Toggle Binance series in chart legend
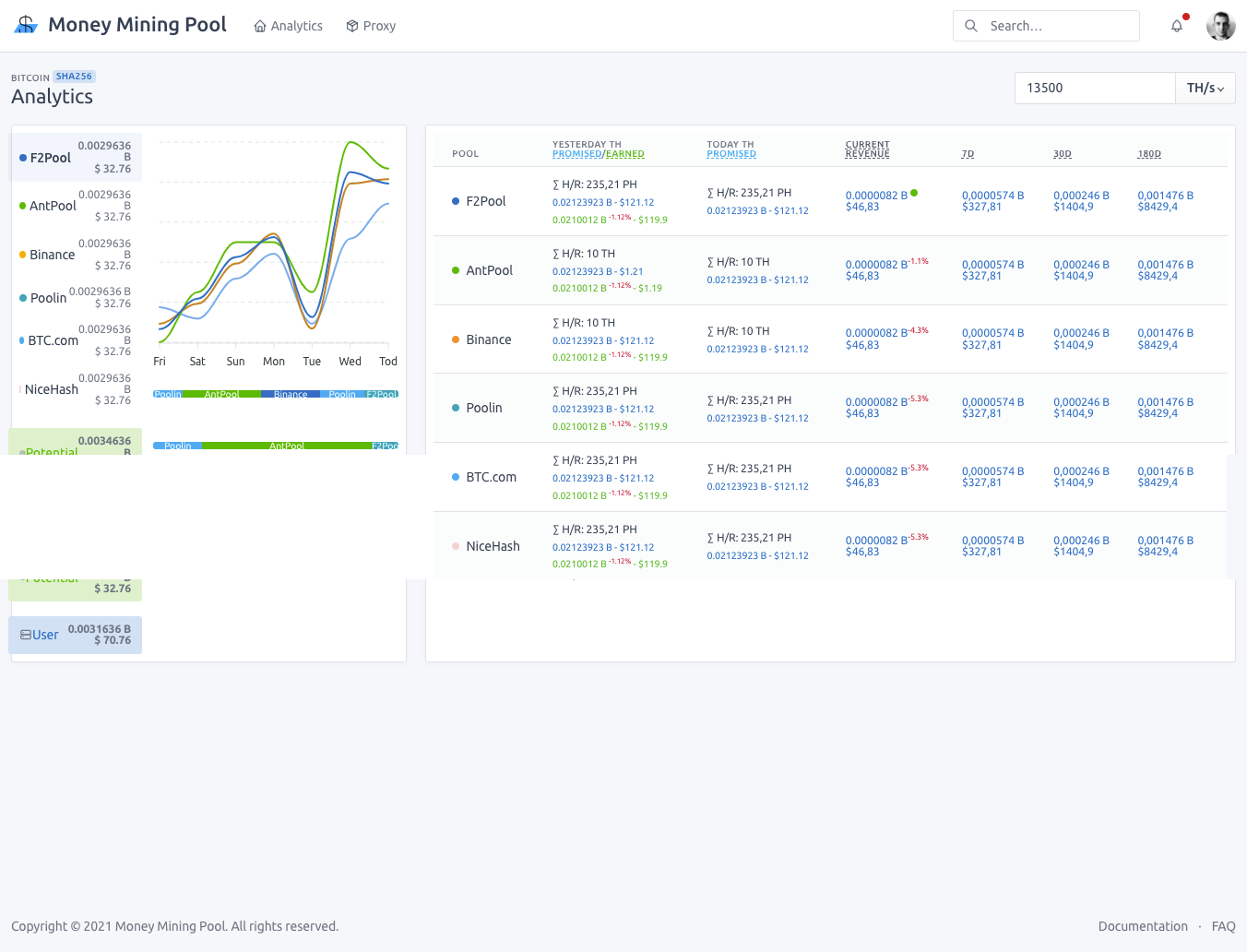Viewport: 1247px width, 952px height. pos(76,255)
